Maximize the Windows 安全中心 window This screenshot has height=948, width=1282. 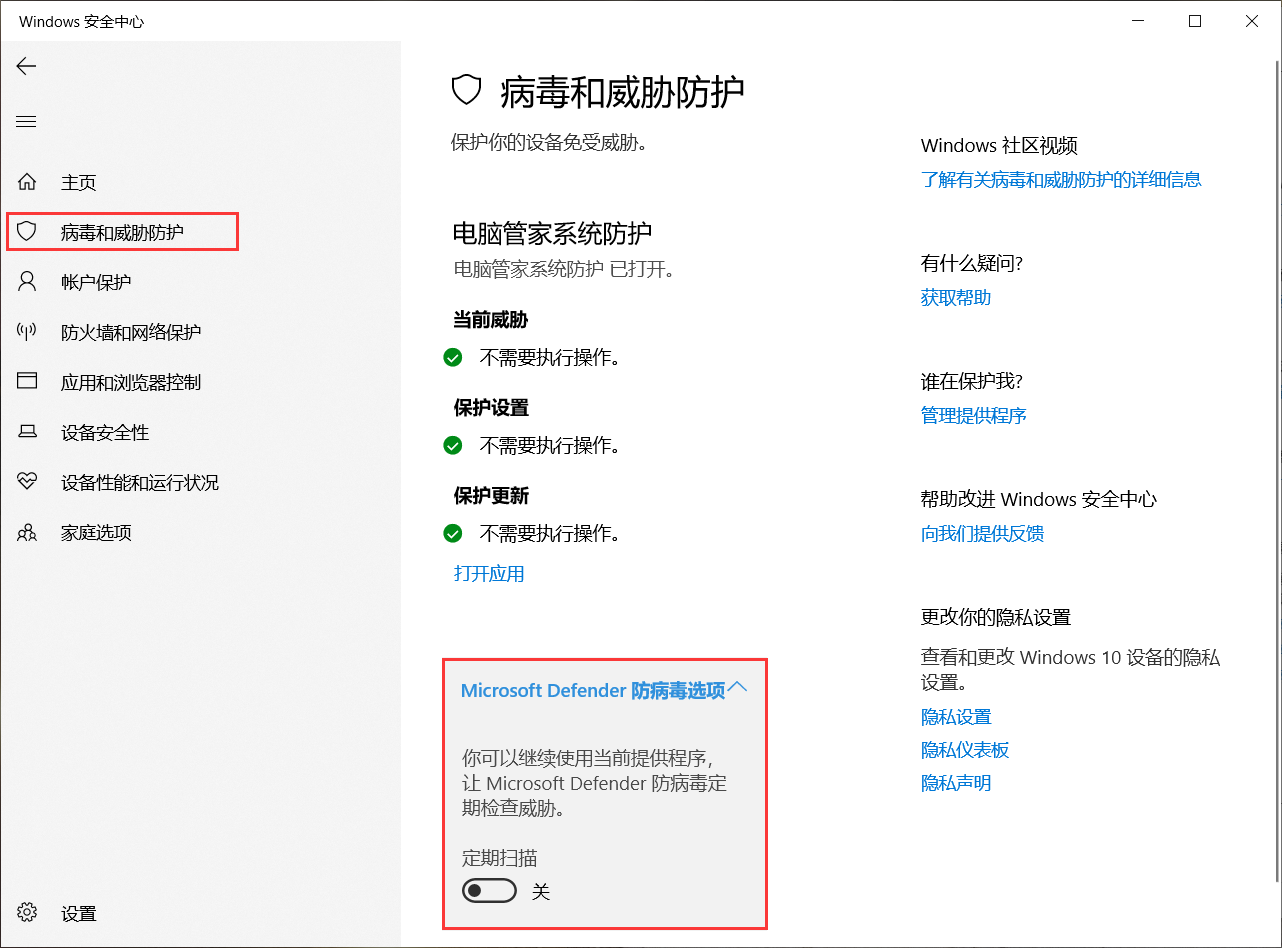click(x=1195, y=21)
